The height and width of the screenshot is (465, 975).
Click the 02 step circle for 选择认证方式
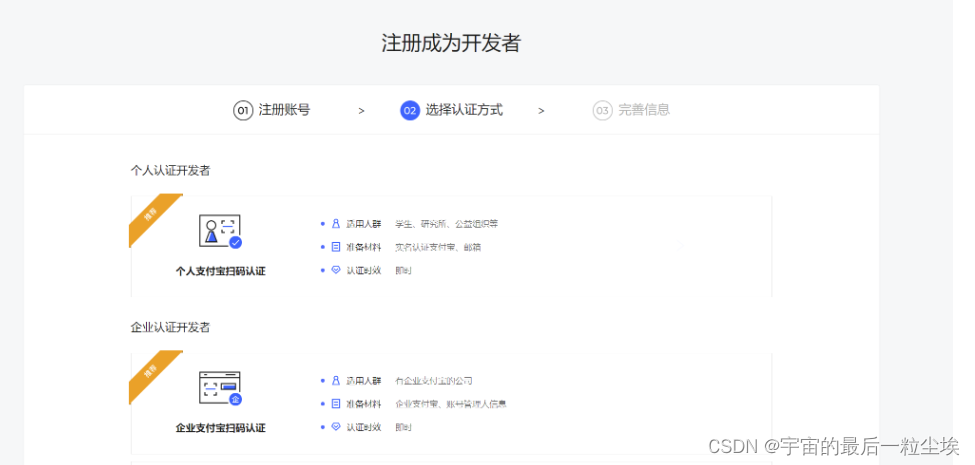click(x=410, y=111)
